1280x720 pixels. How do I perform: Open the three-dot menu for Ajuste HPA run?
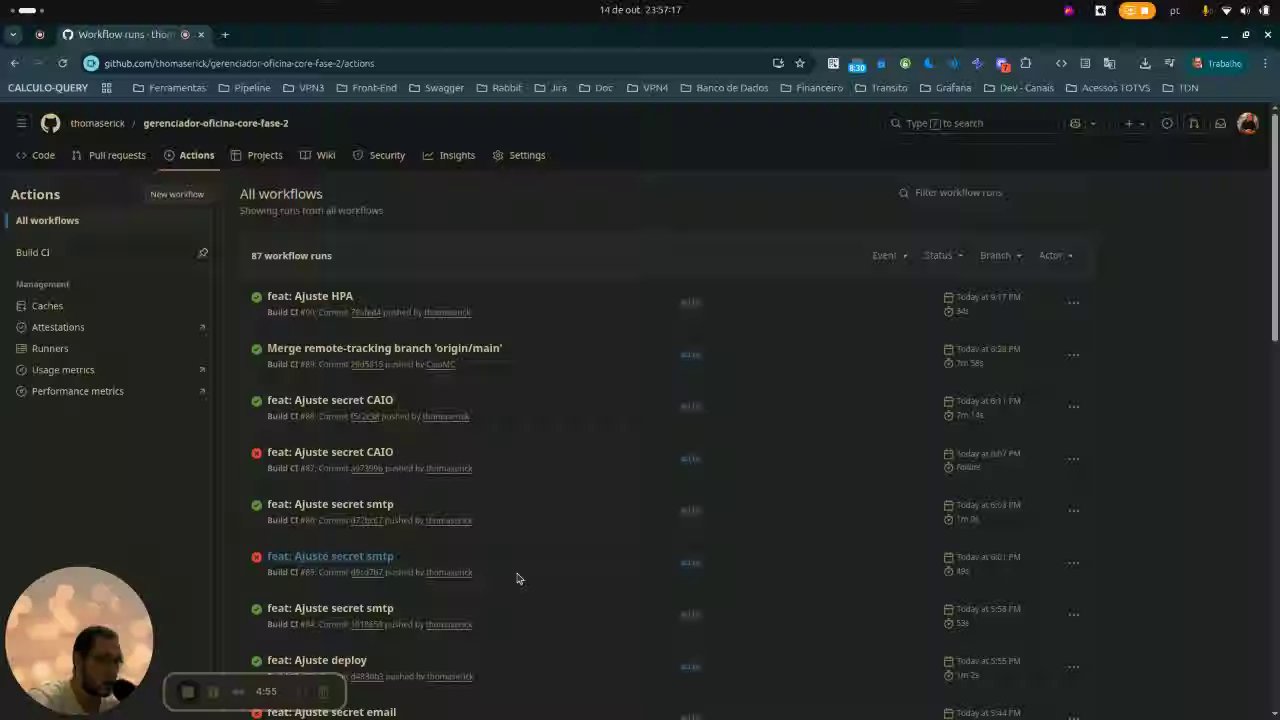pyautogui.click(x=1073, y=303)
